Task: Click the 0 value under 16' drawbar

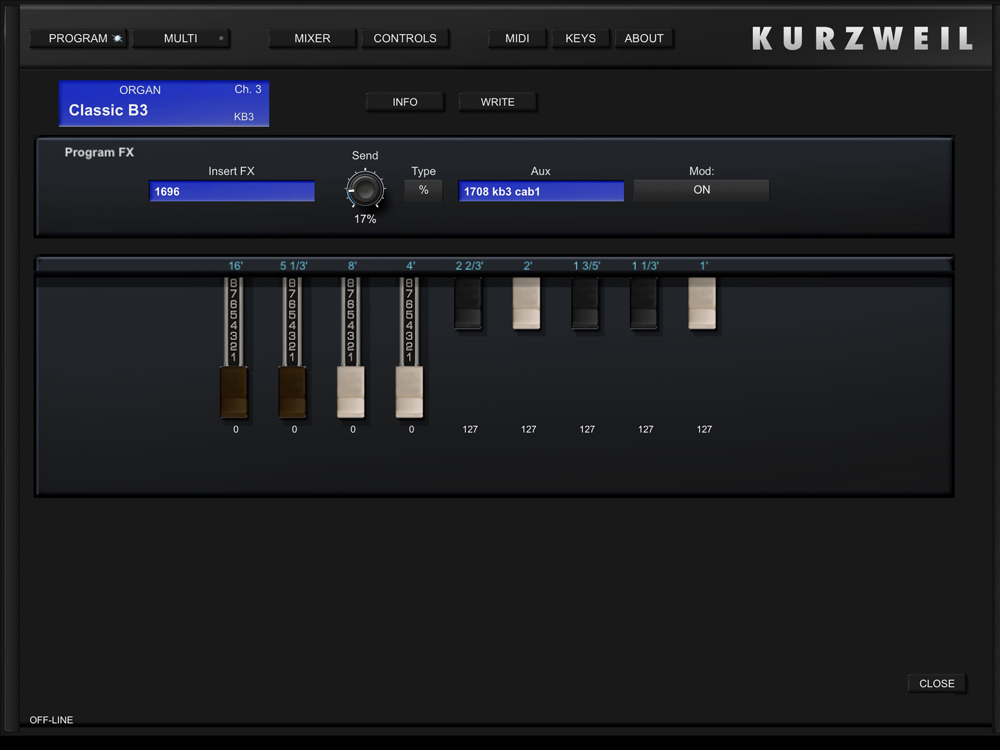Action: click(x=235, y=430)
